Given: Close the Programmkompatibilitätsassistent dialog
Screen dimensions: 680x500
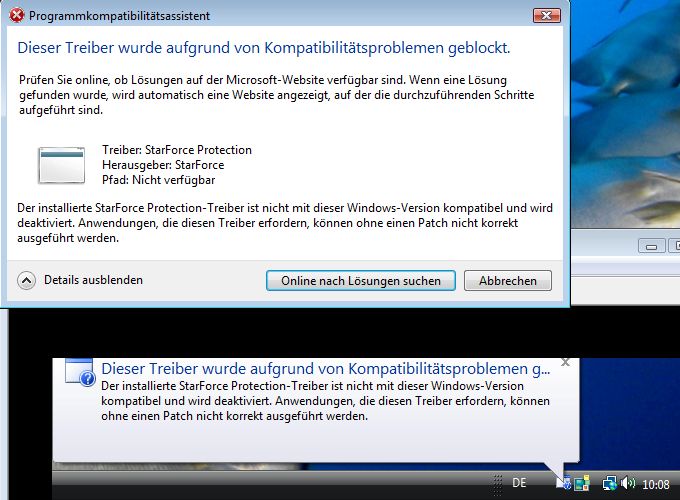Looking at the screenshot, I should point(546,16).
